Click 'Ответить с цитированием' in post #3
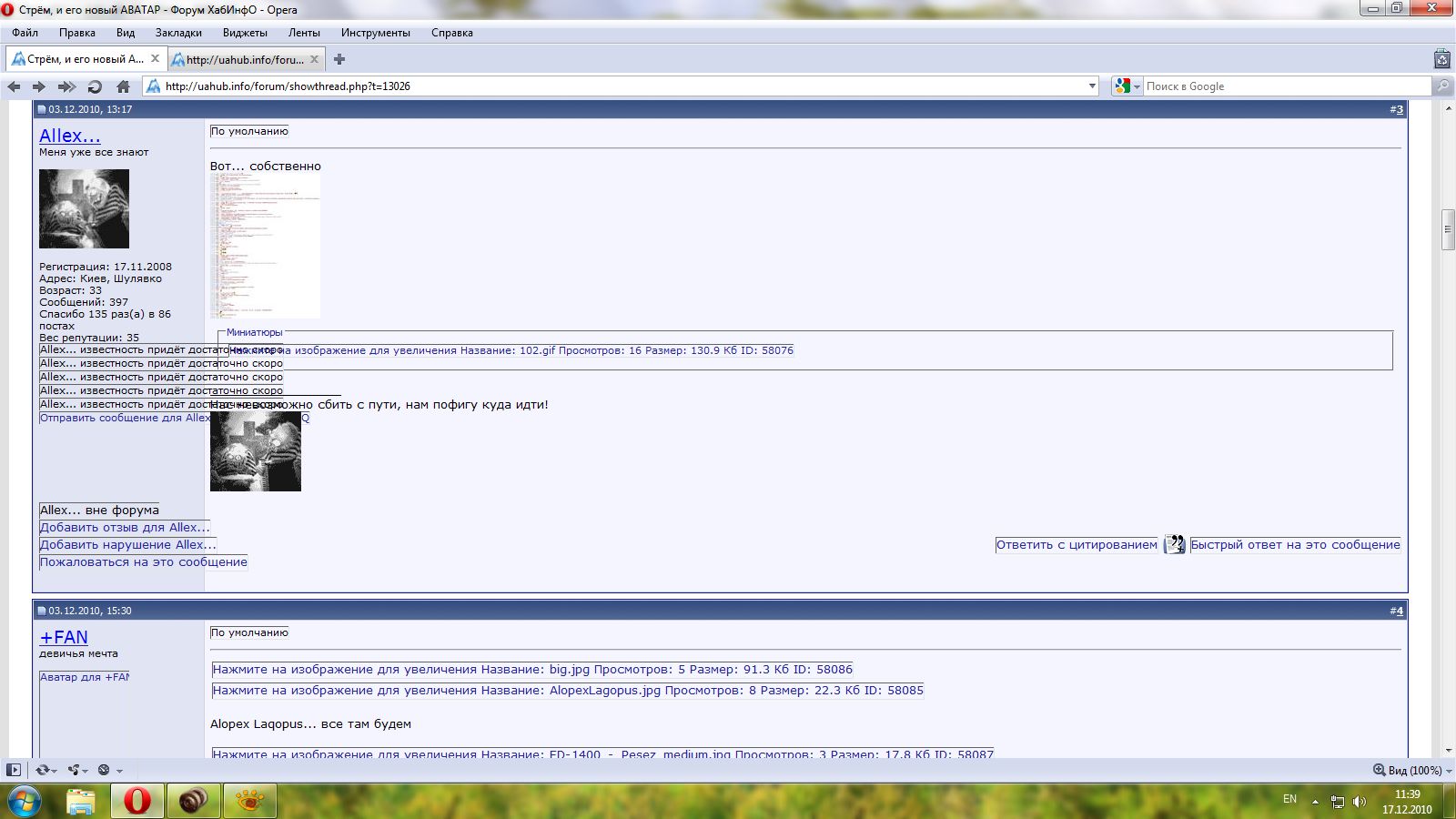This screenshot has width=1456, height=819. pyautogui.click(x=1077, y=545)
